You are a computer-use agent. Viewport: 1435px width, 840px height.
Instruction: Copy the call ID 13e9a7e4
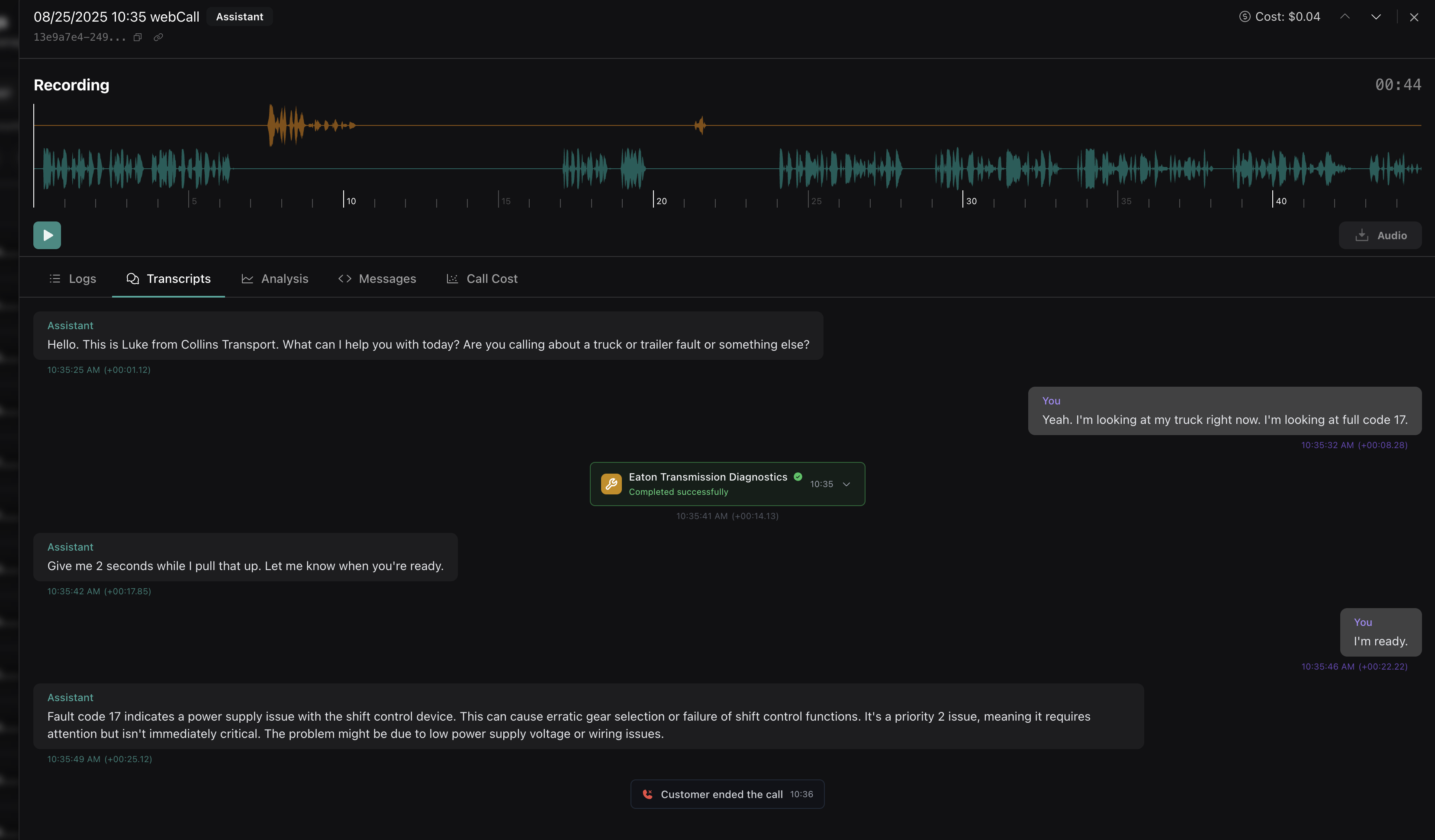click(137, 38)
